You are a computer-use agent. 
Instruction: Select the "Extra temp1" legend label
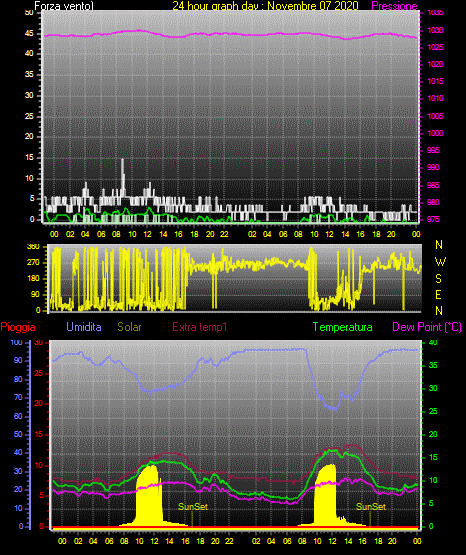[x=200, y=327]
